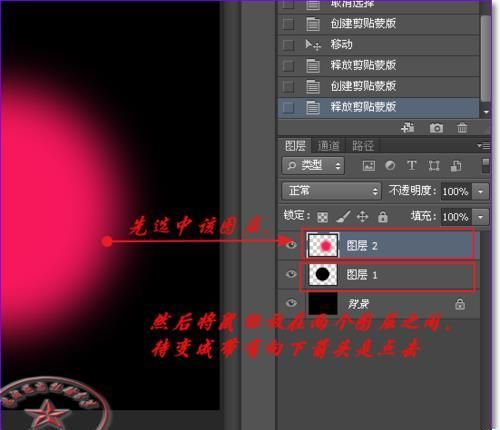Open the 正常 blend mode dropdown

pos(331,191)
